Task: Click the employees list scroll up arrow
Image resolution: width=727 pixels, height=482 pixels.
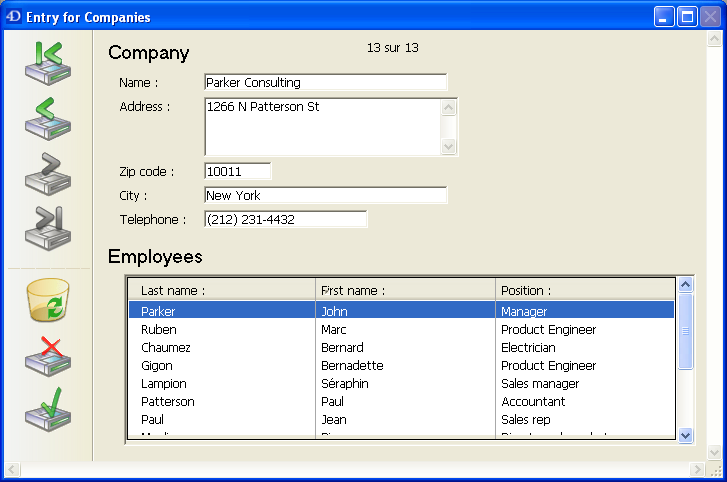Action: (x=686, y=286)
